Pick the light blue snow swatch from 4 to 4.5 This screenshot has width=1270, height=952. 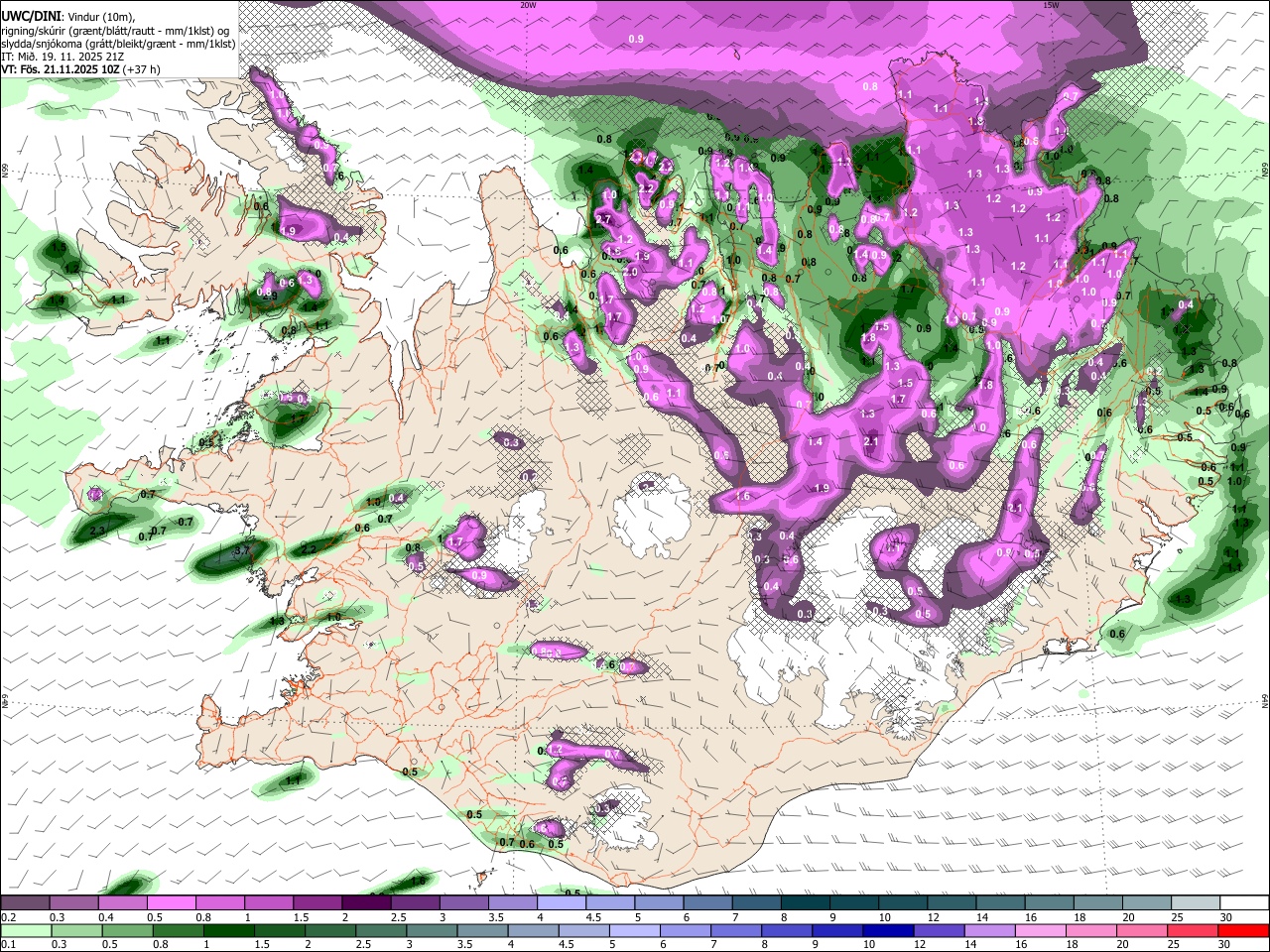pyautogui.click(x=561, y=902)
